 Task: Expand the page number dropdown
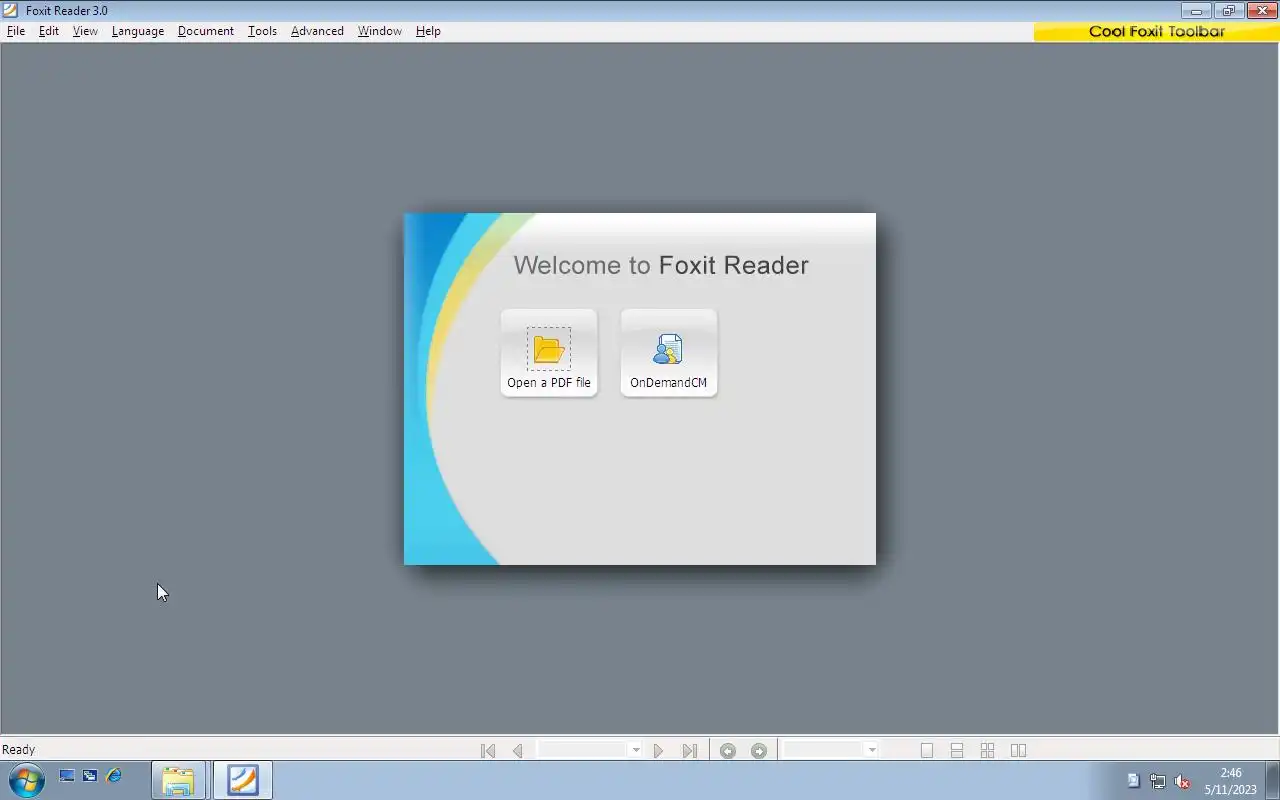pyautogui.click(x=635, y=750)
